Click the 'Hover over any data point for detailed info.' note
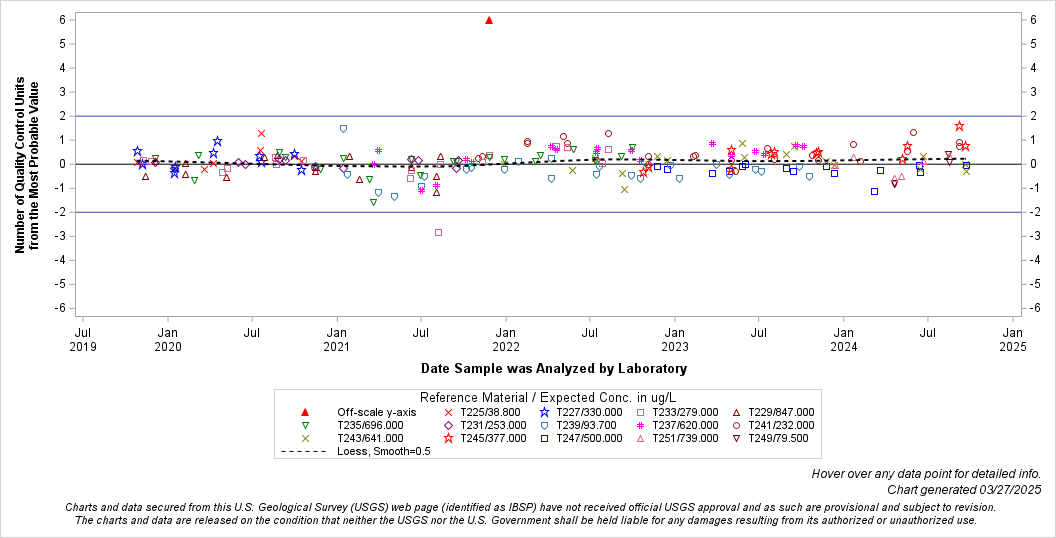This screenshot has width=1056, height=538. tap(926, 474)
